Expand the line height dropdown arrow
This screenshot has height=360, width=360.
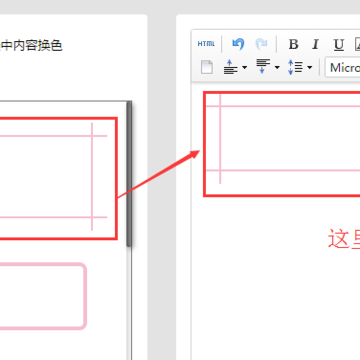(309, 68)
